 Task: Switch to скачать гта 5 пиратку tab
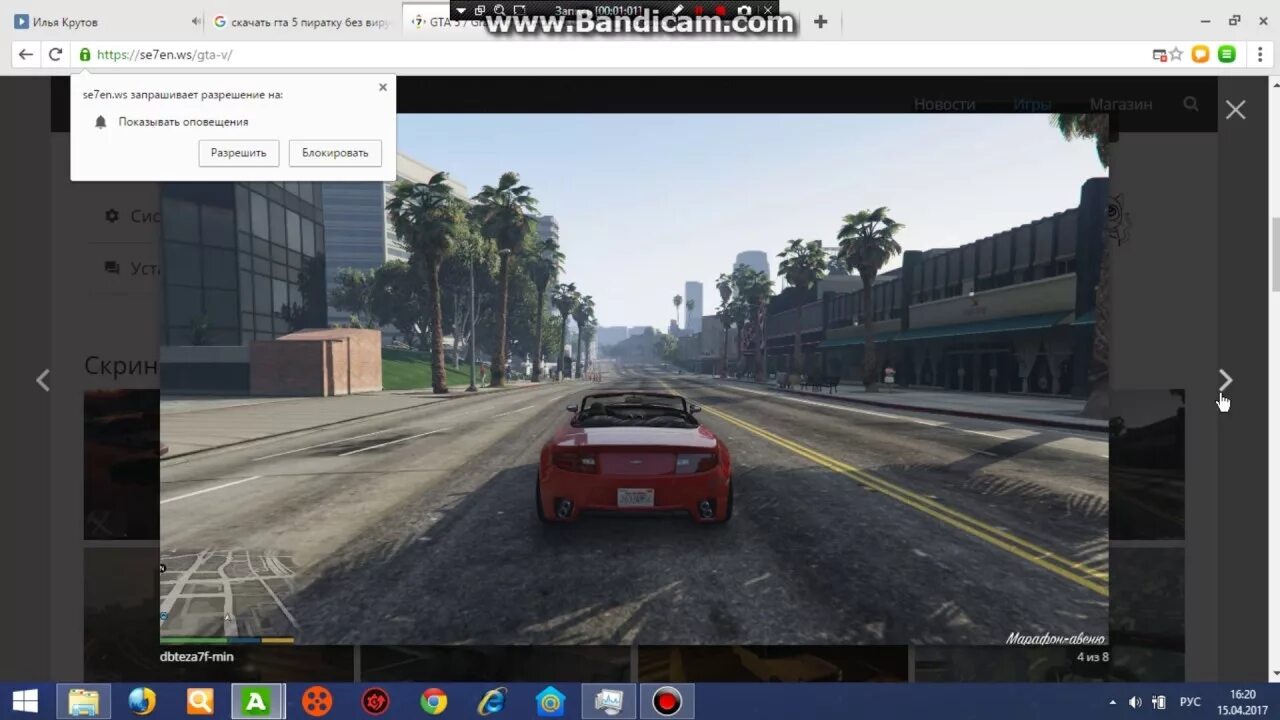pos(305,22)
